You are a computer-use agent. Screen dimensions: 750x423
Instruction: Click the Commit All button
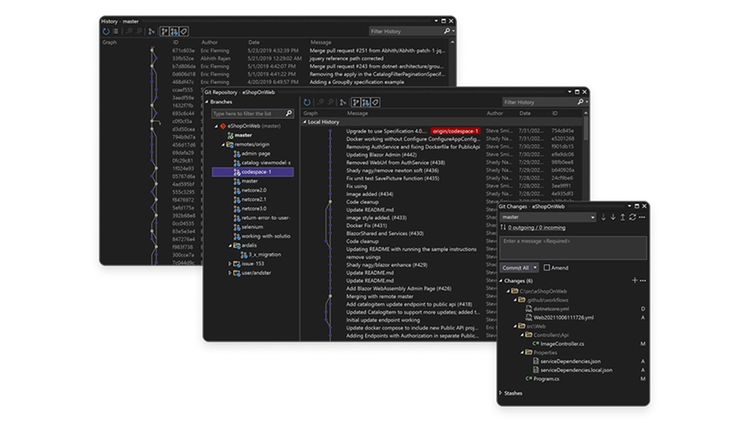click(516, 268)
